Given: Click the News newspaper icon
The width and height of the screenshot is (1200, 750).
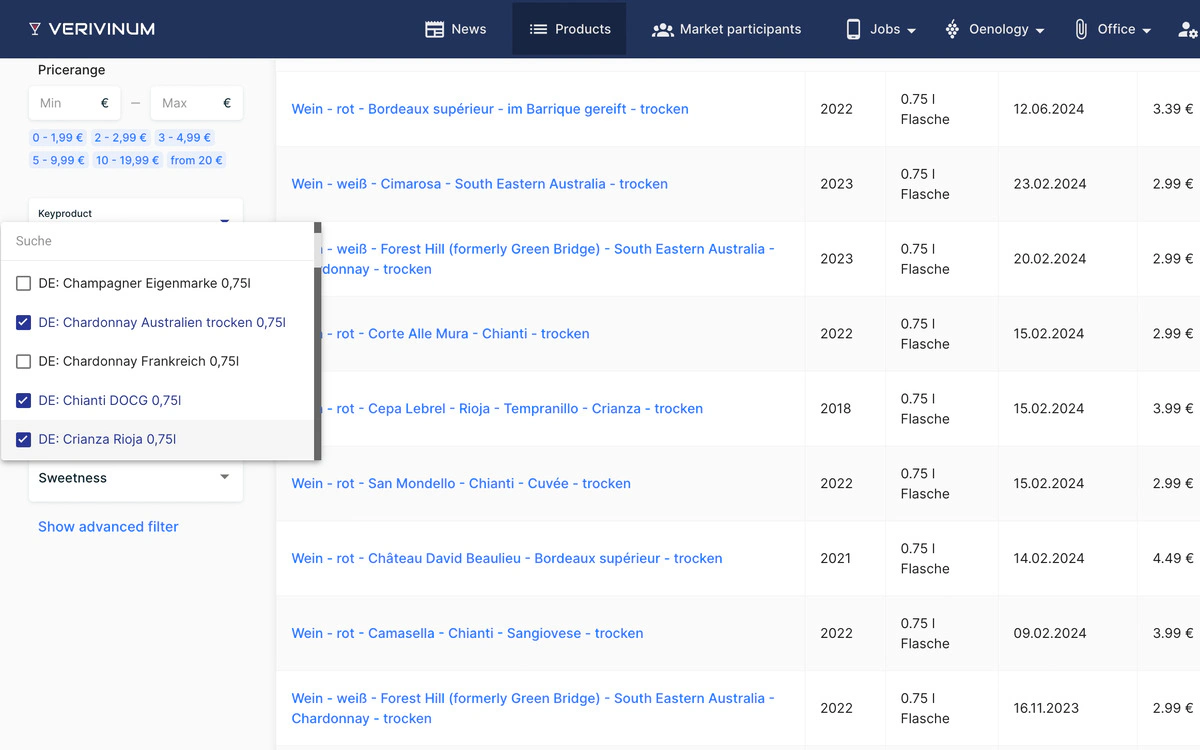Looking at the screenshot, I should click(434, 29).
